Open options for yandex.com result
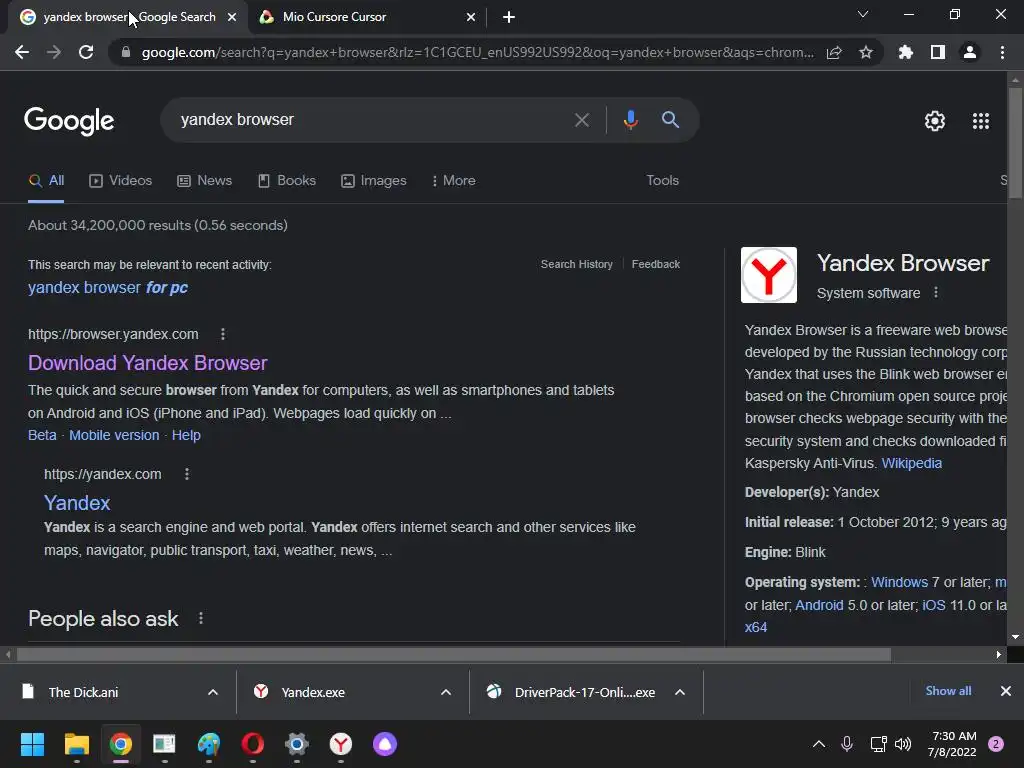 pos(187,474)
